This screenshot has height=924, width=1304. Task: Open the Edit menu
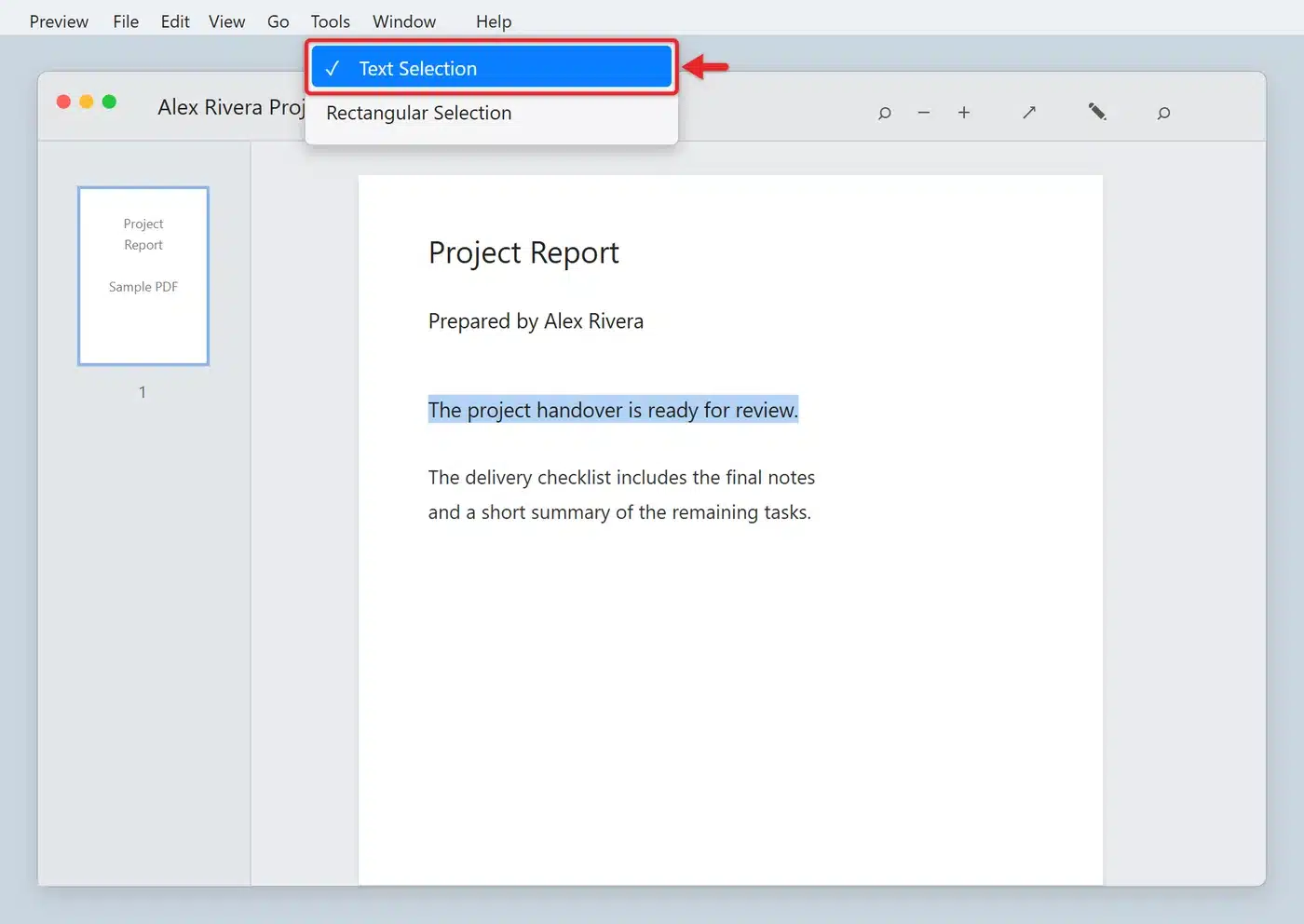175,21
